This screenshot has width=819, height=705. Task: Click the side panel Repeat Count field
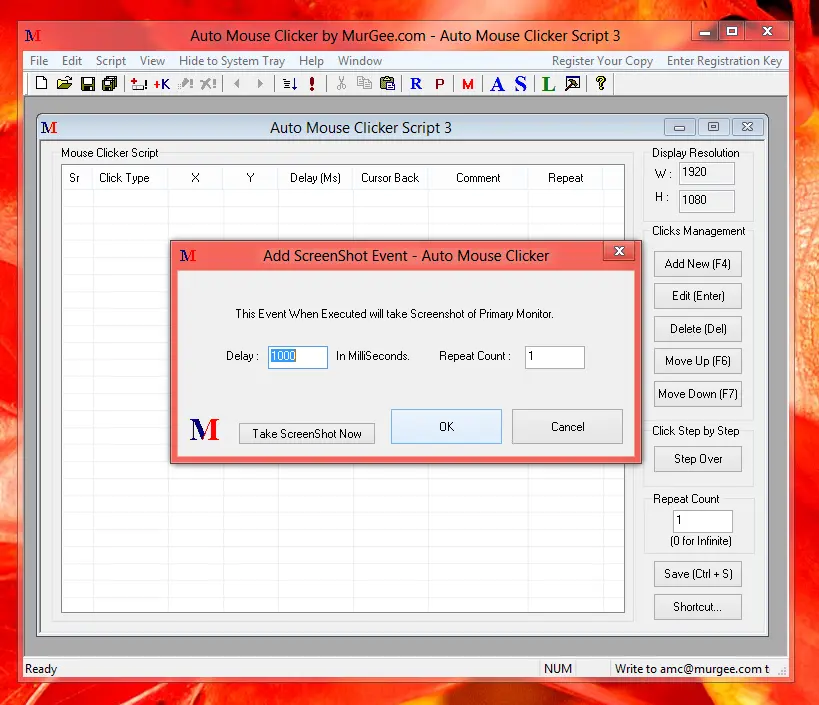click(703, 521)
